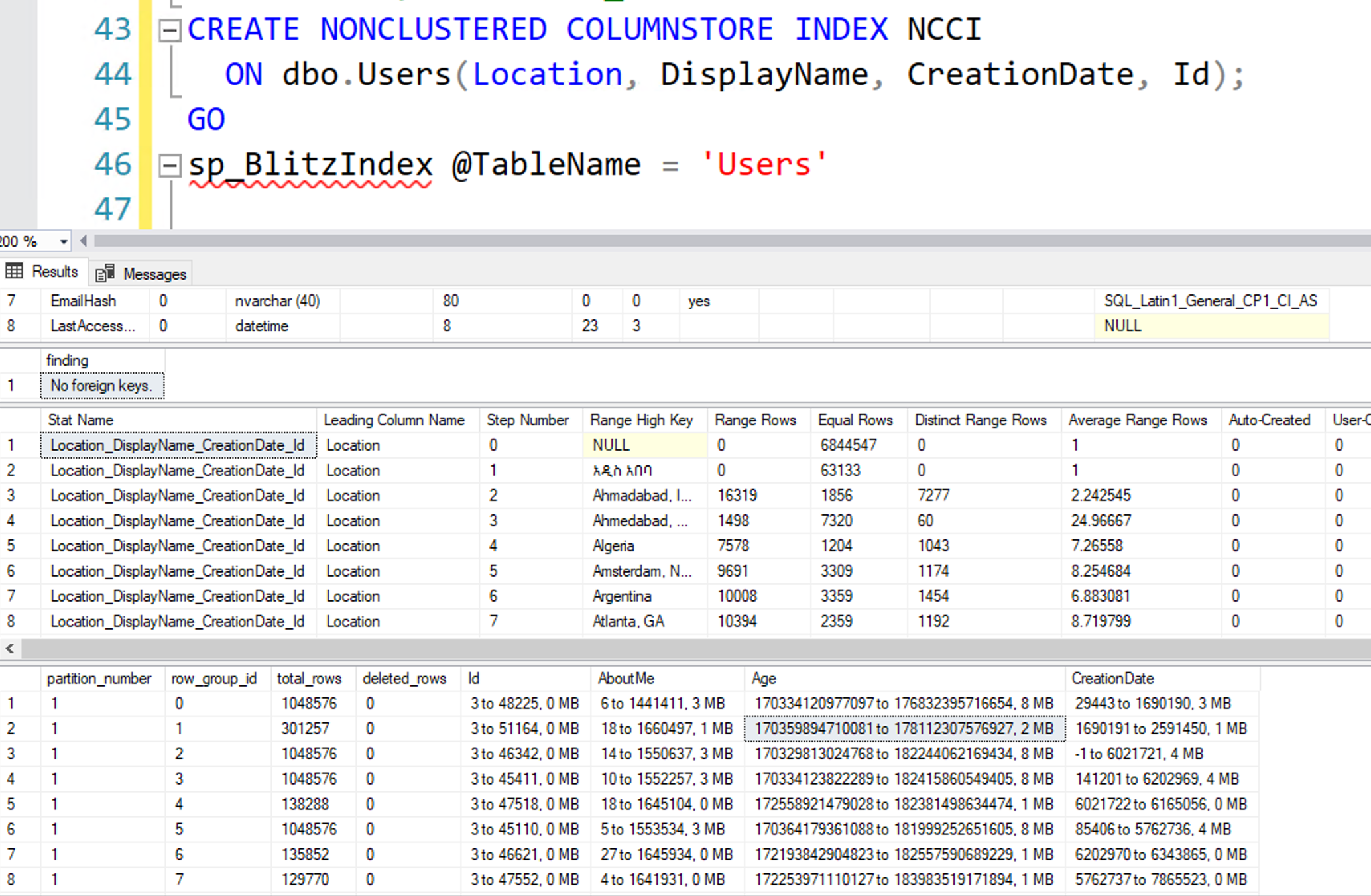Select the 'No foreign keys.' finding cell

coord(101,385)
